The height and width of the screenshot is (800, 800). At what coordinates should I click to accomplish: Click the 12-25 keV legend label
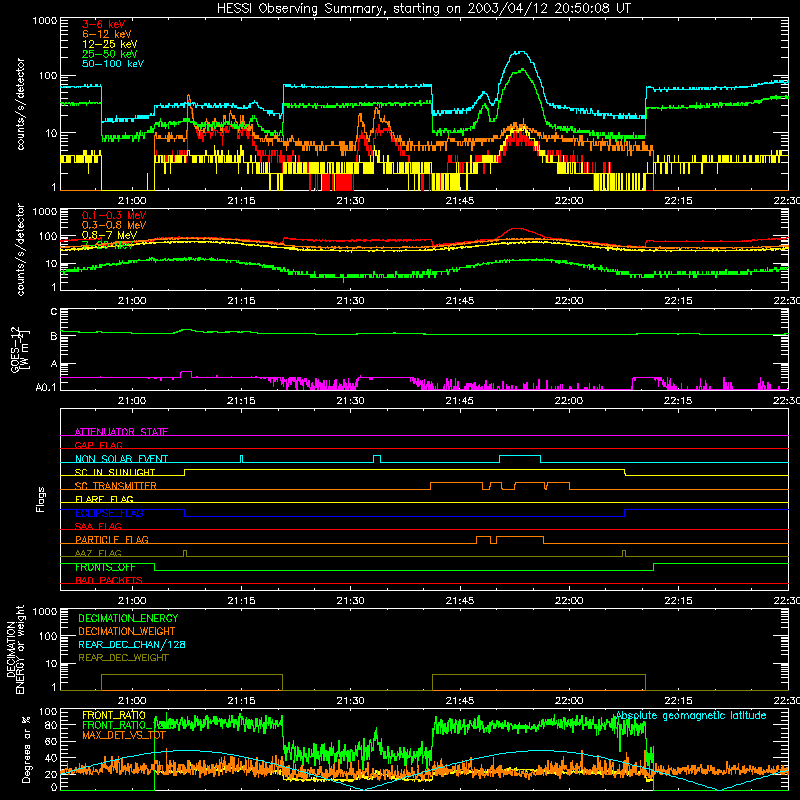coord(110,44)
